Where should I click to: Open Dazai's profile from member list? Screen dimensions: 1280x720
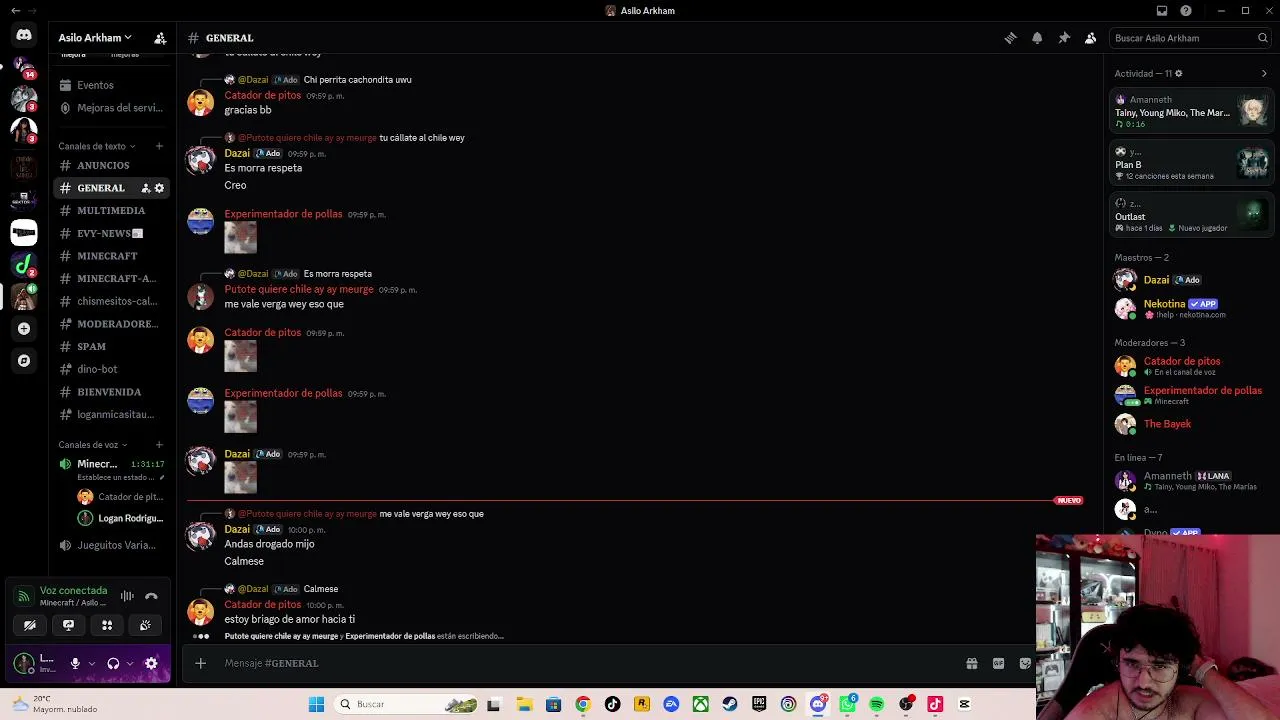click(1190, 280)
